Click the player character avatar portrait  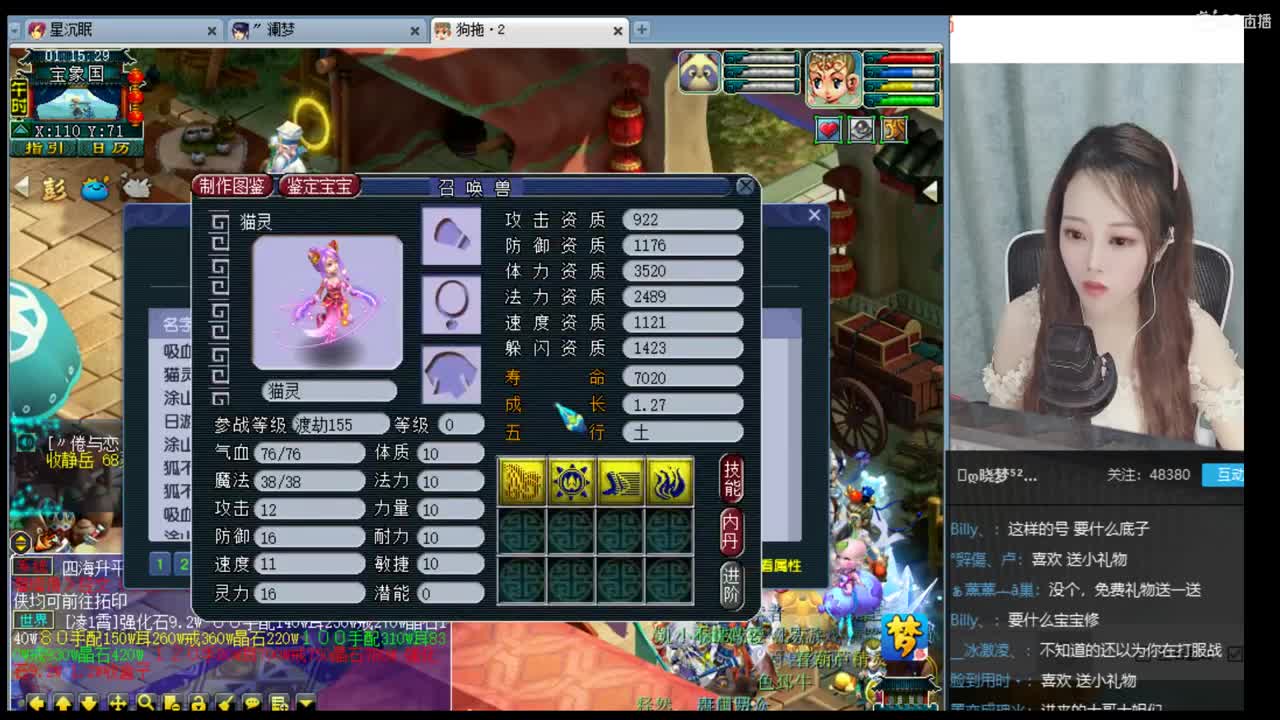(833, 79)
